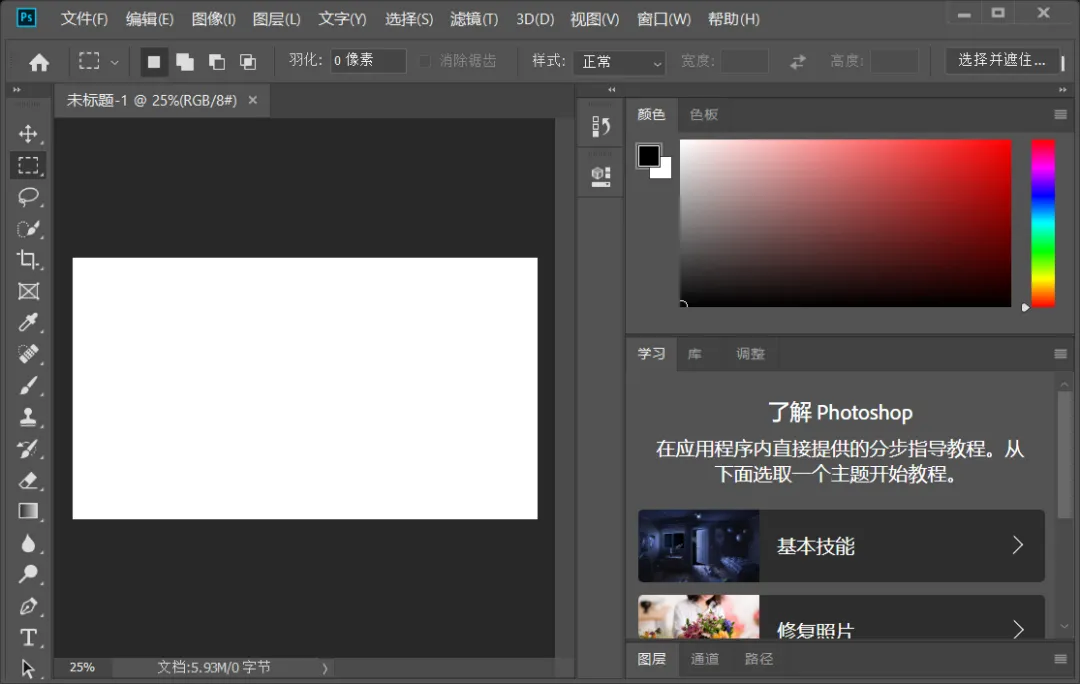This screenshot has height=684, width=1080.
Task: Open the History panel icon
Action: click(601, 126)
